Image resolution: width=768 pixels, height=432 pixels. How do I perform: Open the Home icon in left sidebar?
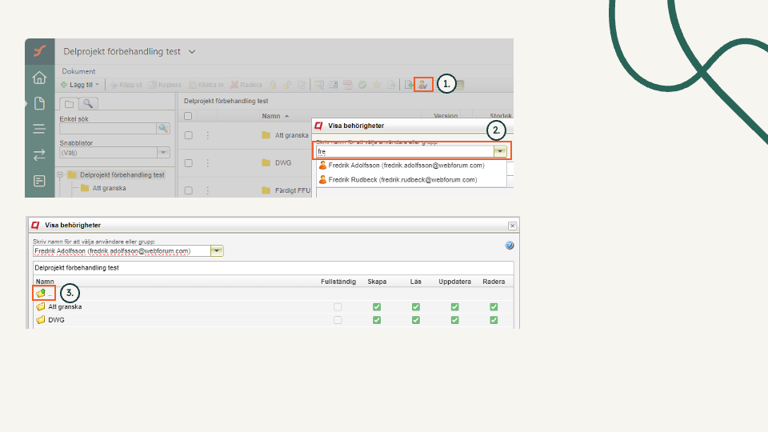click(x=39, y=78)
